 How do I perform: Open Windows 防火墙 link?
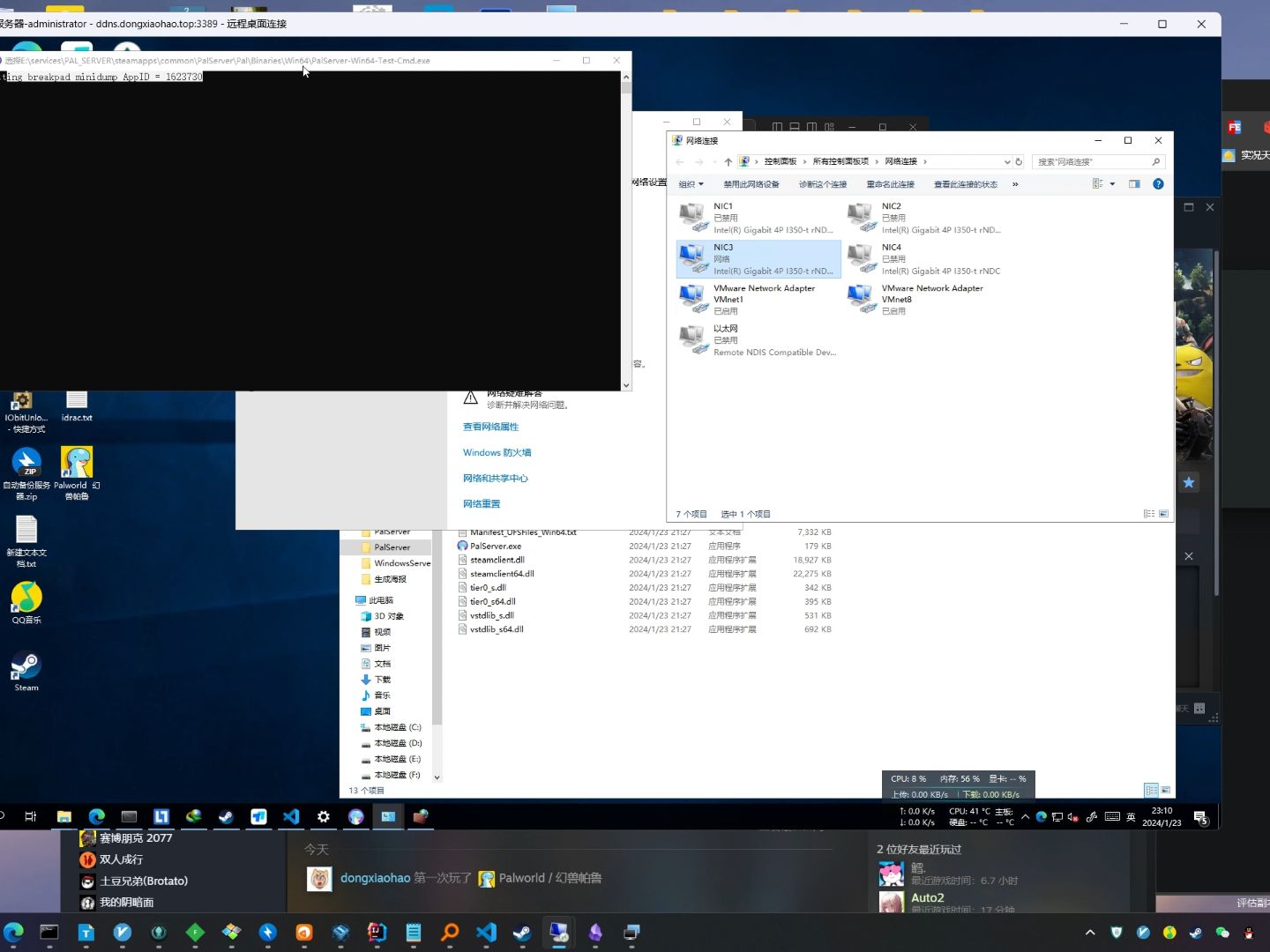point(497,453)
